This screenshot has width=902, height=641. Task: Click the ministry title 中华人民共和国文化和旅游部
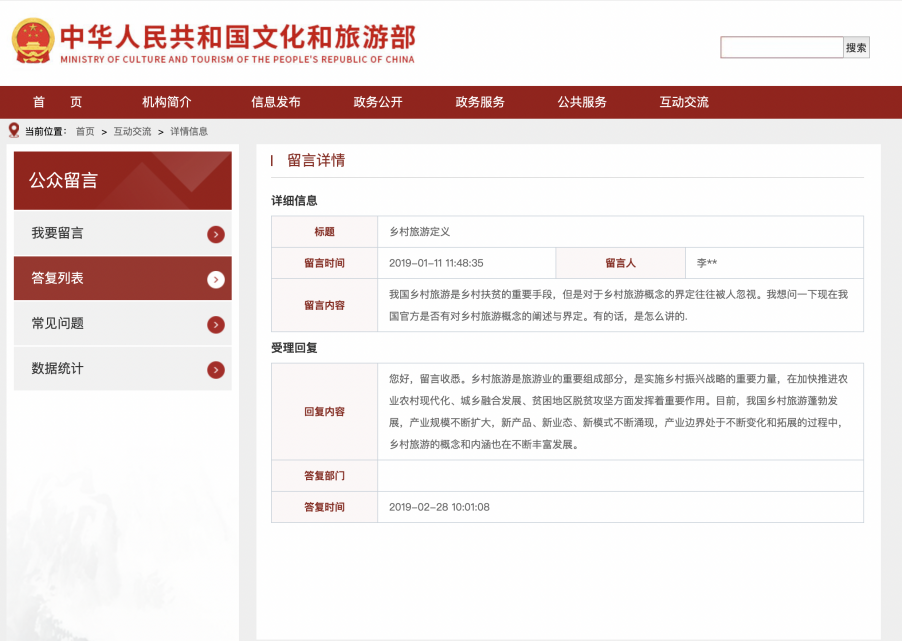[x=238, y=36]
